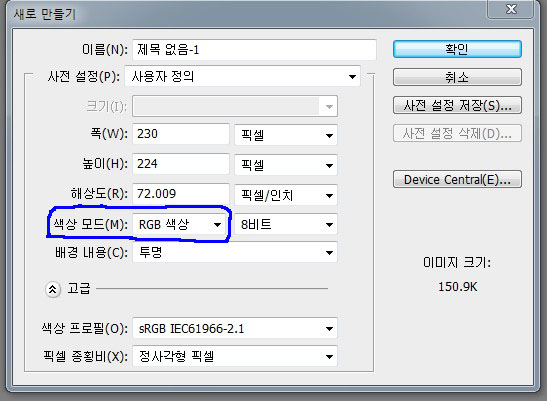Open the 정사각형 픽셀 aspect ratio dropdown
This screenshot has width=547, height=401.
tap(235, 356)
